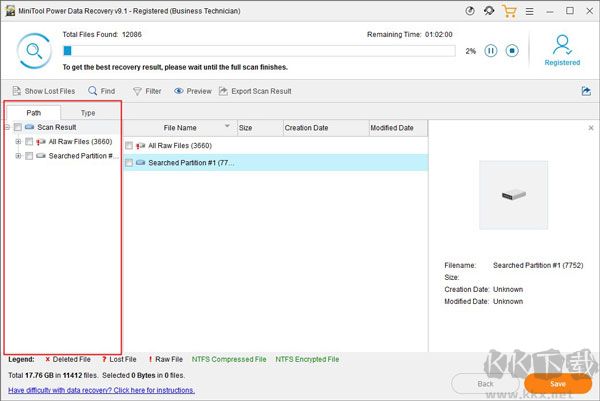Click Preview in the toolbar

pos(193,91)
